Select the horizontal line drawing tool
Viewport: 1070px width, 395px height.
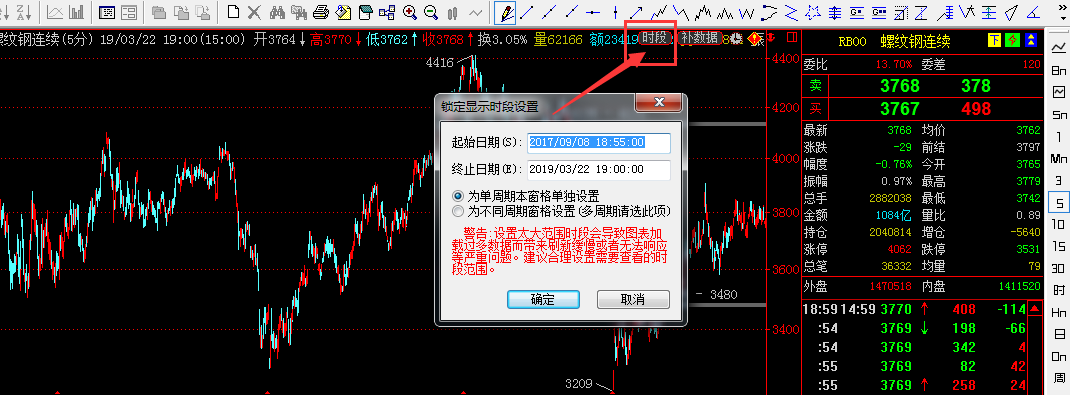pos(593,12)
